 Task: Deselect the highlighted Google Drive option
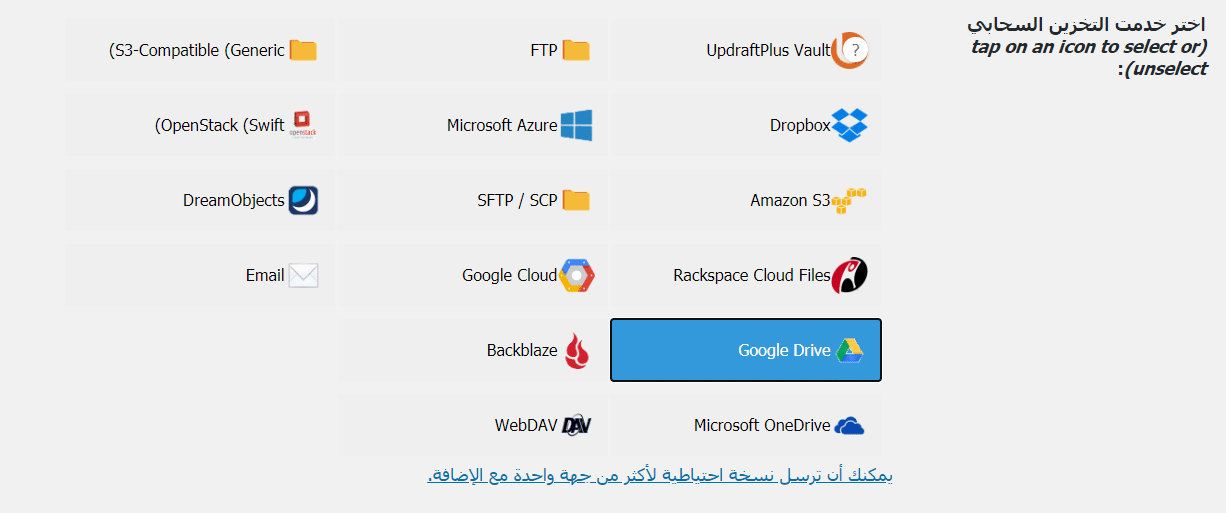click(745, 350)
